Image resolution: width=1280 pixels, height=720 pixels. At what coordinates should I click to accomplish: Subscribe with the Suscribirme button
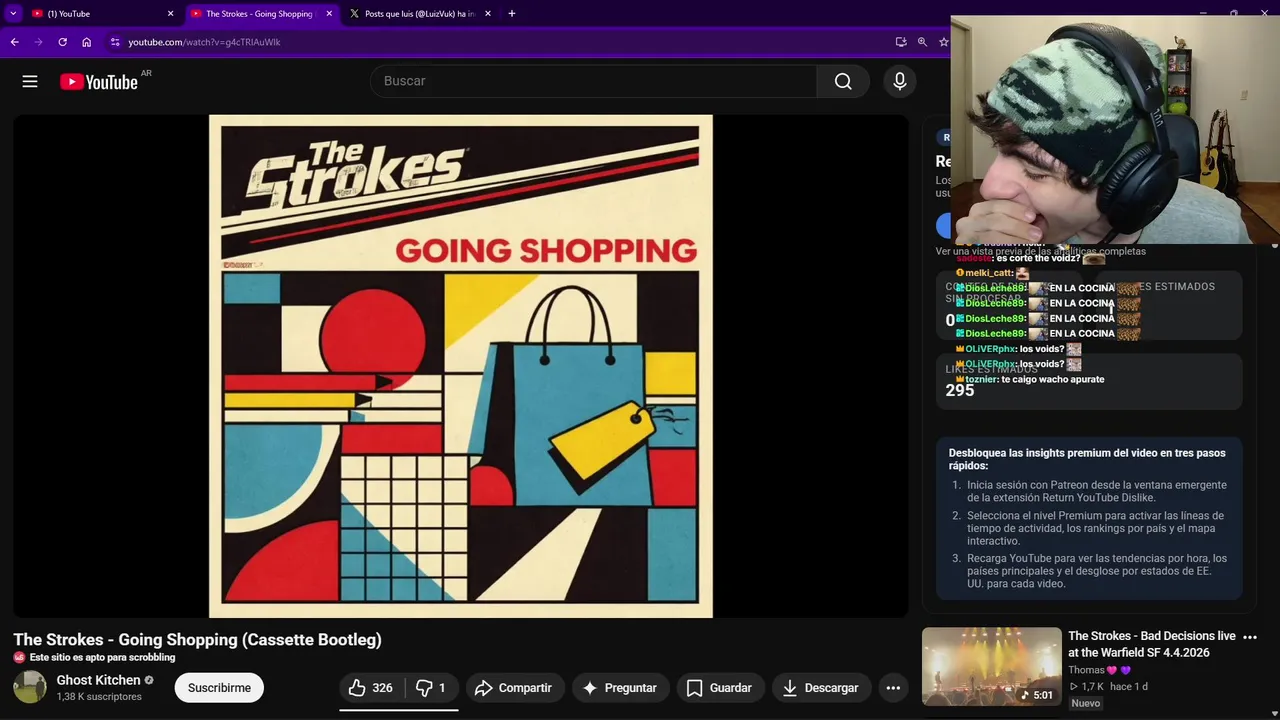pyautogui.click(x=219, y=688)
